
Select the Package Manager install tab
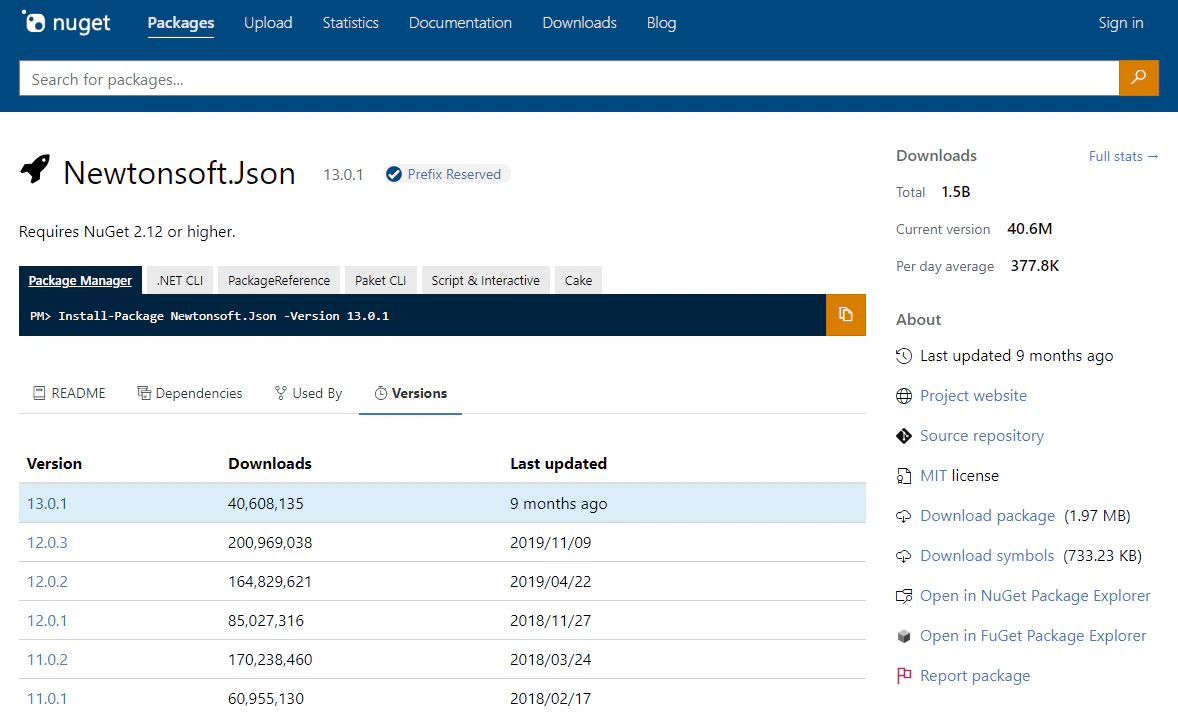(x=80, y=280)
